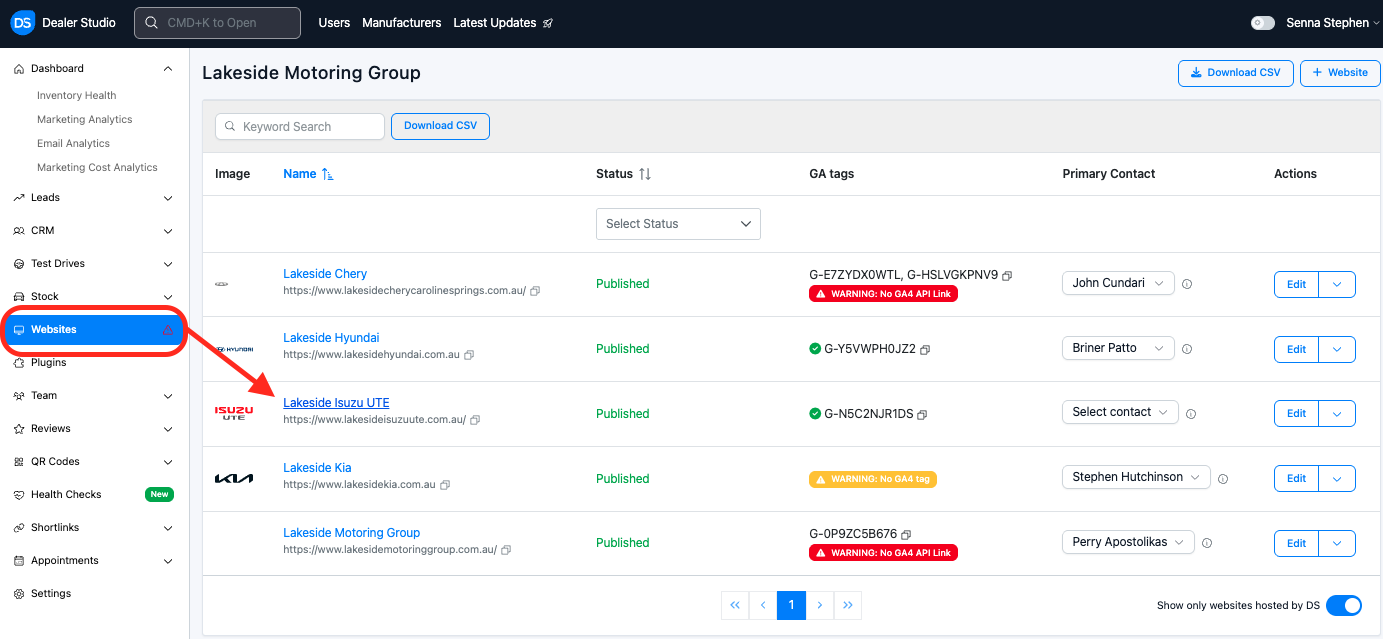
Task: Copy the G-N5C2NJR1DS tag icon
Action: point(922,415)
